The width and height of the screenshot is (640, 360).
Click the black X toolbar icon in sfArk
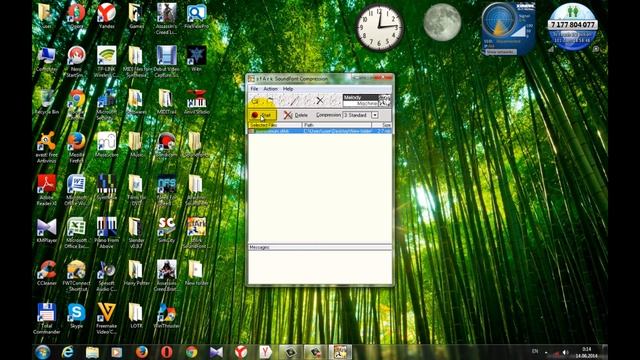click(x=320, y=100)
